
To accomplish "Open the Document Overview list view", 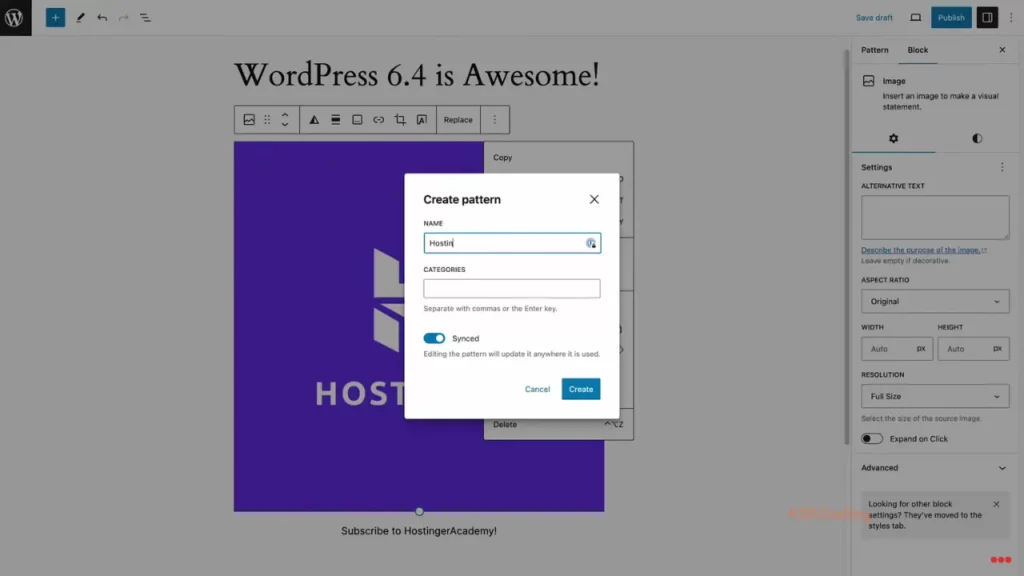I will pyautogui.click(x=145, y=18).
